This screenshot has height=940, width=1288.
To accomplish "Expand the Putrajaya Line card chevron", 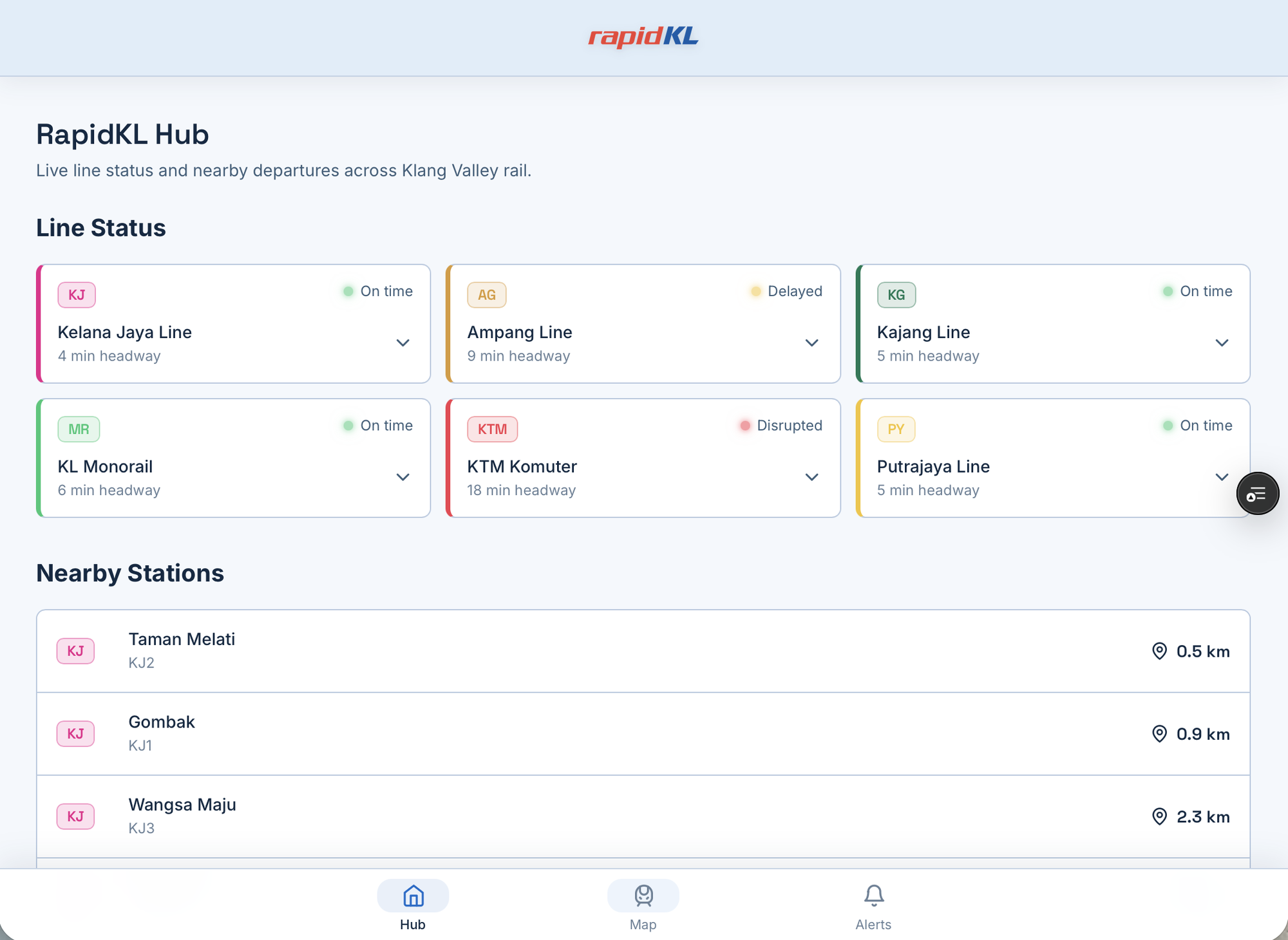I will coord(1222,477).
